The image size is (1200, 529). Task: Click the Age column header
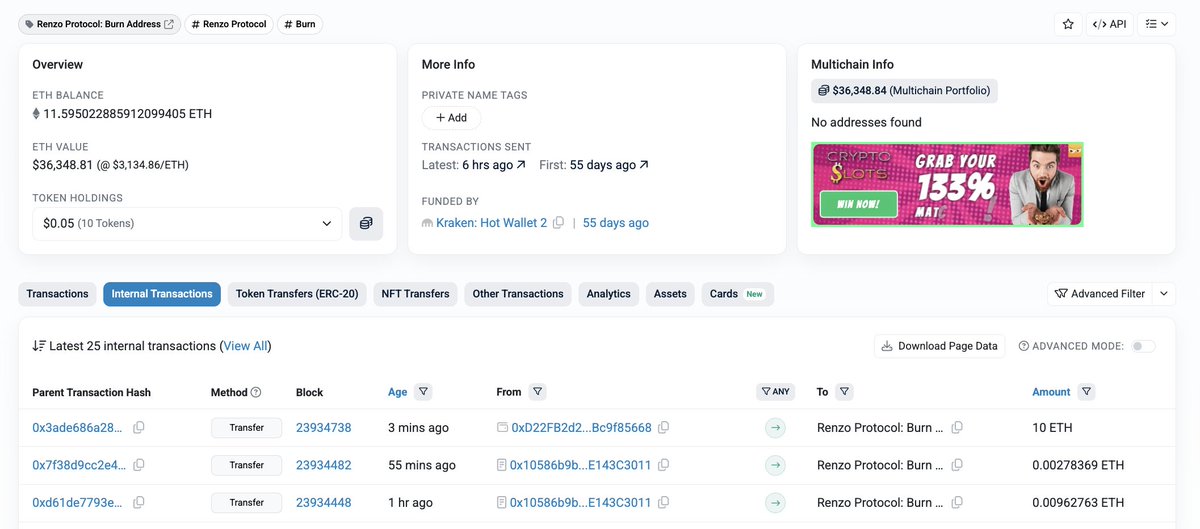point(398,392)
